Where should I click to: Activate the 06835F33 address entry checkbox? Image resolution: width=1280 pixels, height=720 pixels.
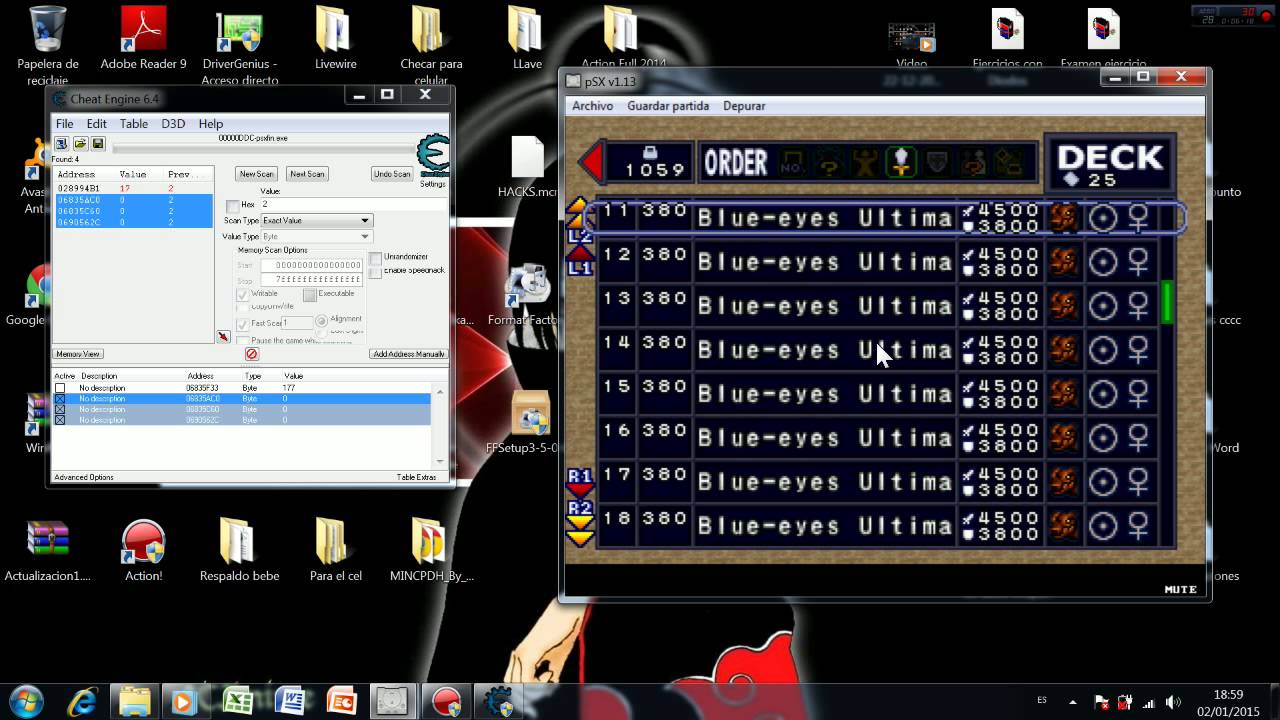pos(60,388)
